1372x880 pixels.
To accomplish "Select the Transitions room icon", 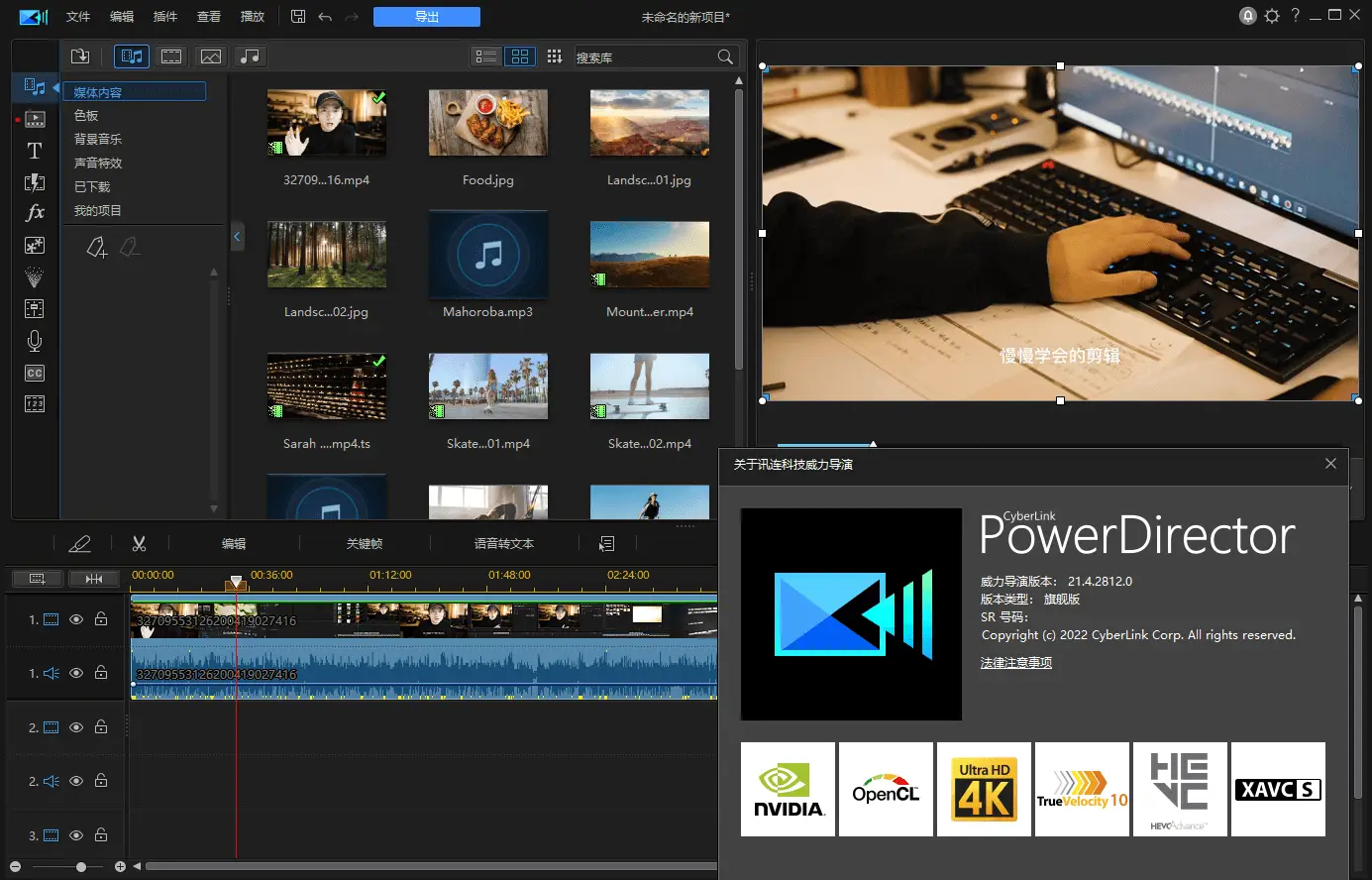I will click(x=34, y=182).
